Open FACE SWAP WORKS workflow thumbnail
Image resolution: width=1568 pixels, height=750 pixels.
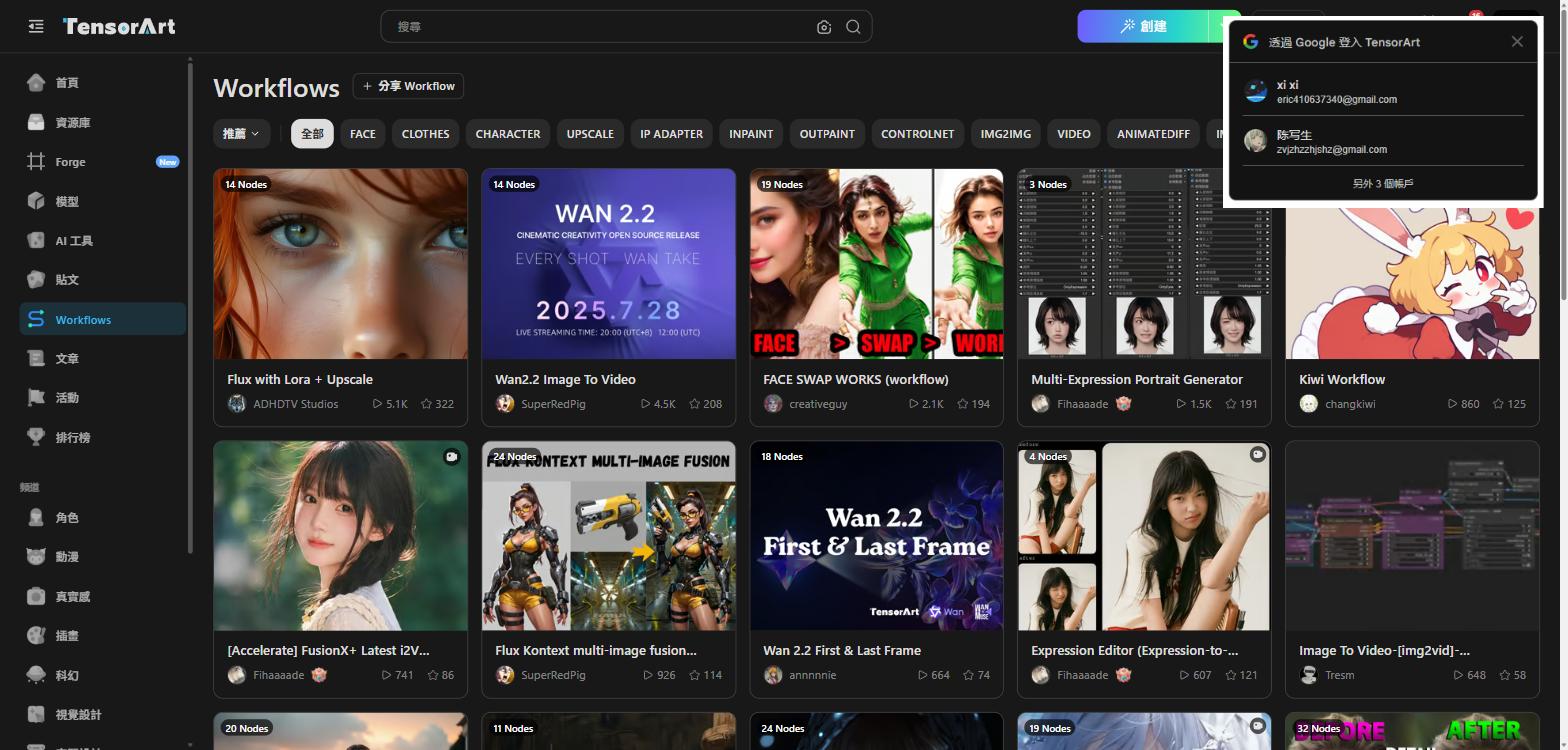[877, 264]
